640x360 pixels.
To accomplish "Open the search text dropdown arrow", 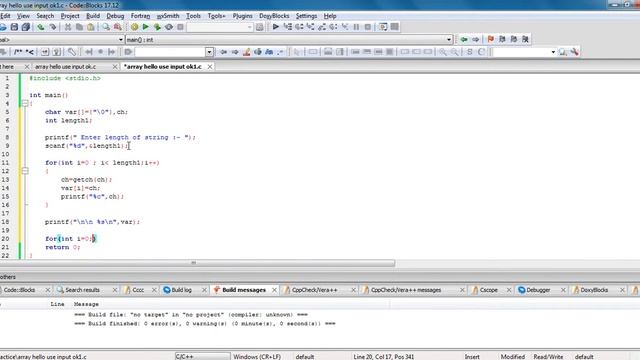I will (209, 52).
